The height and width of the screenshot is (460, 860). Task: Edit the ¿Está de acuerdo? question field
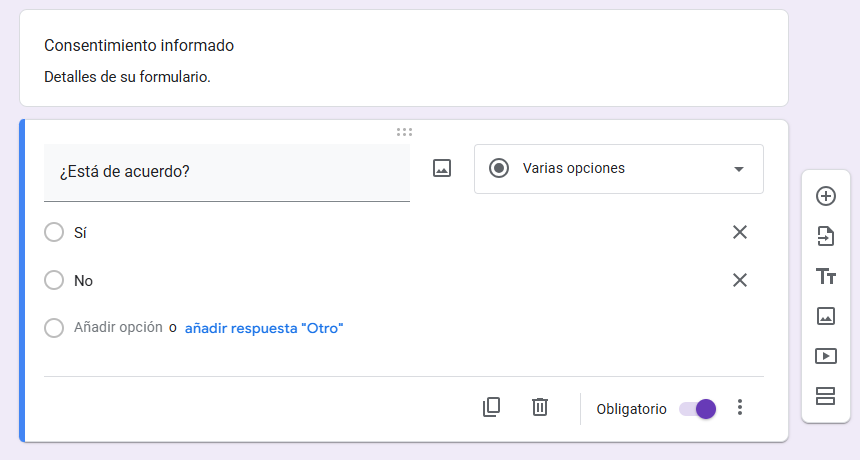(x=227, y=172)
